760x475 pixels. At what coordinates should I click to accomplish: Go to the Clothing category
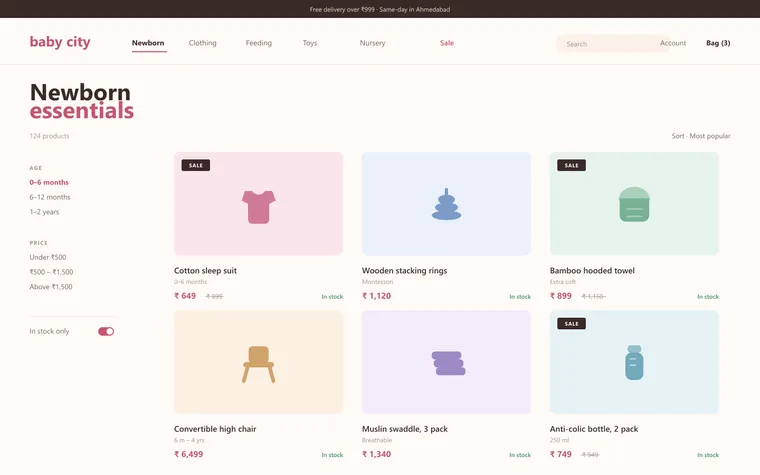(x=203, y=43)
